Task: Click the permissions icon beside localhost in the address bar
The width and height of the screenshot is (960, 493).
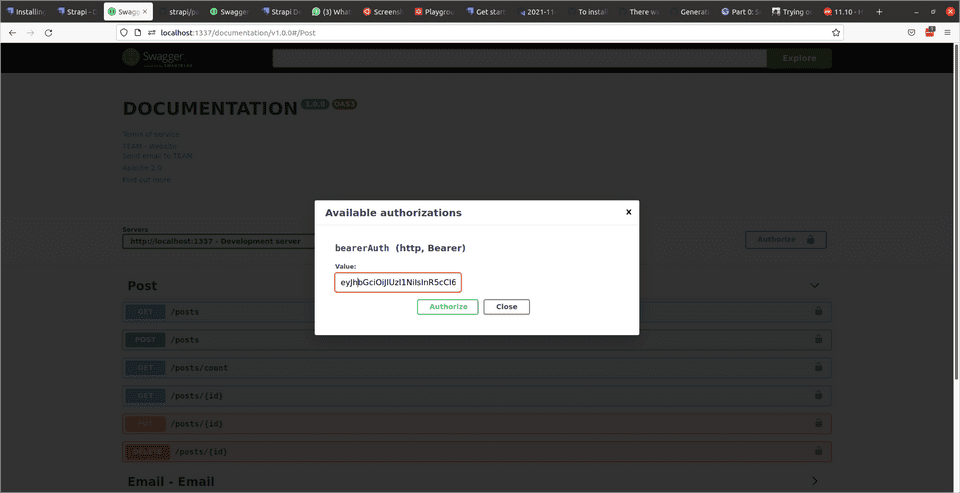Action: [x=151, y=32]
